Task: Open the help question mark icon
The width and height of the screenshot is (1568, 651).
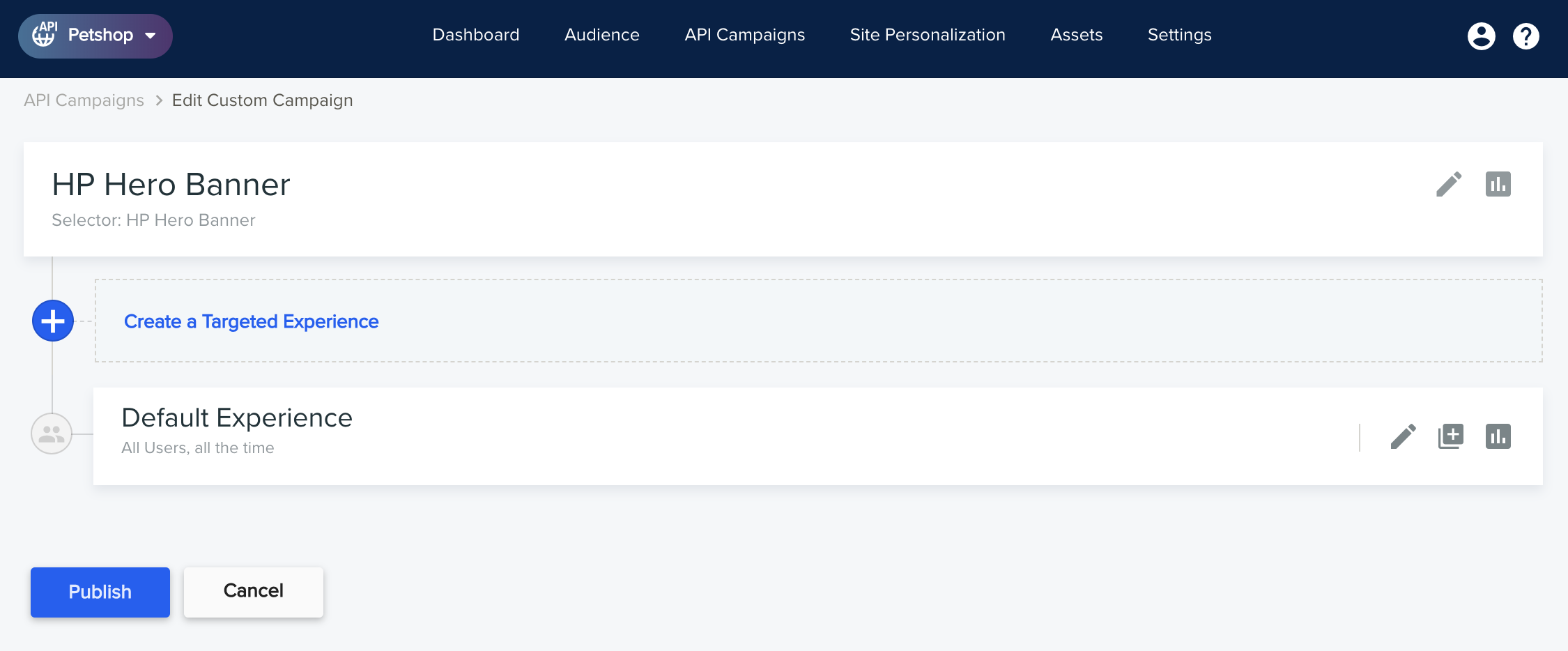Action: (x=1526, y=36)
